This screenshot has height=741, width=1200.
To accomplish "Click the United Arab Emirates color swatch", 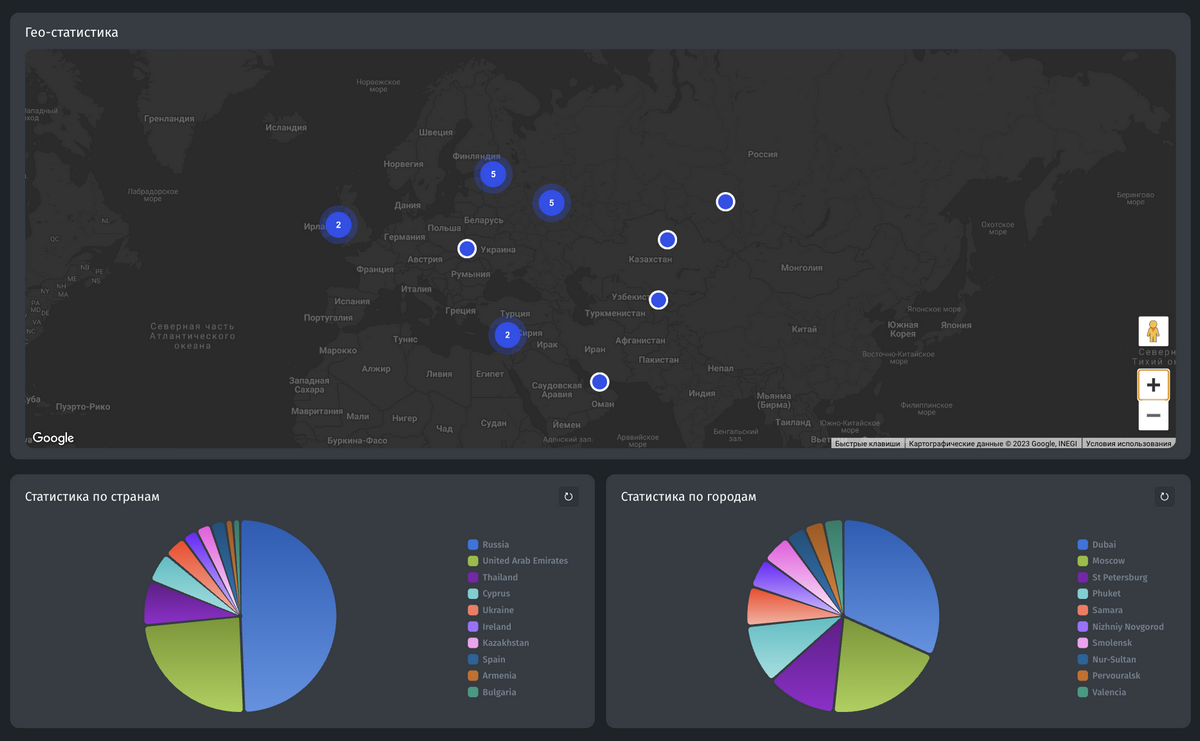I will (x=473, y=561).
